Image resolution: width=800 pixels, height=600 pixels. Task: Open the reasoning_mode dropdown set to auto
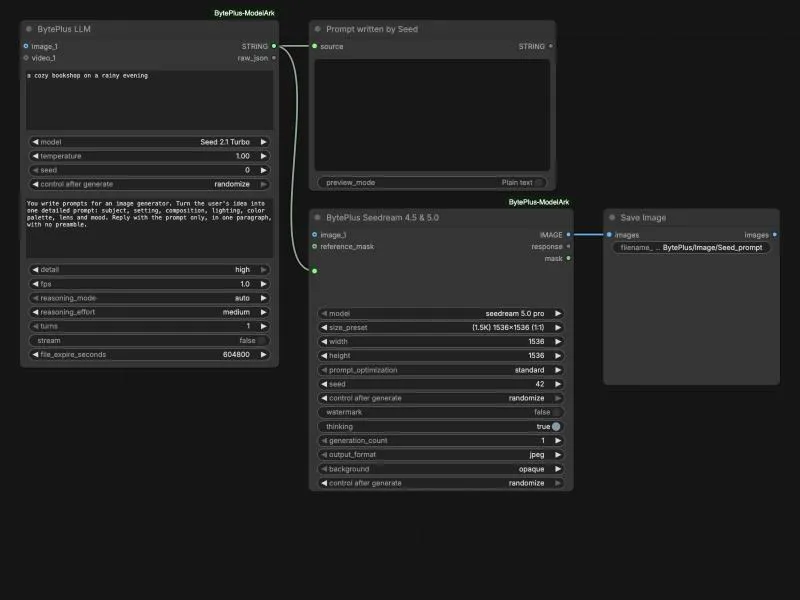149,298
